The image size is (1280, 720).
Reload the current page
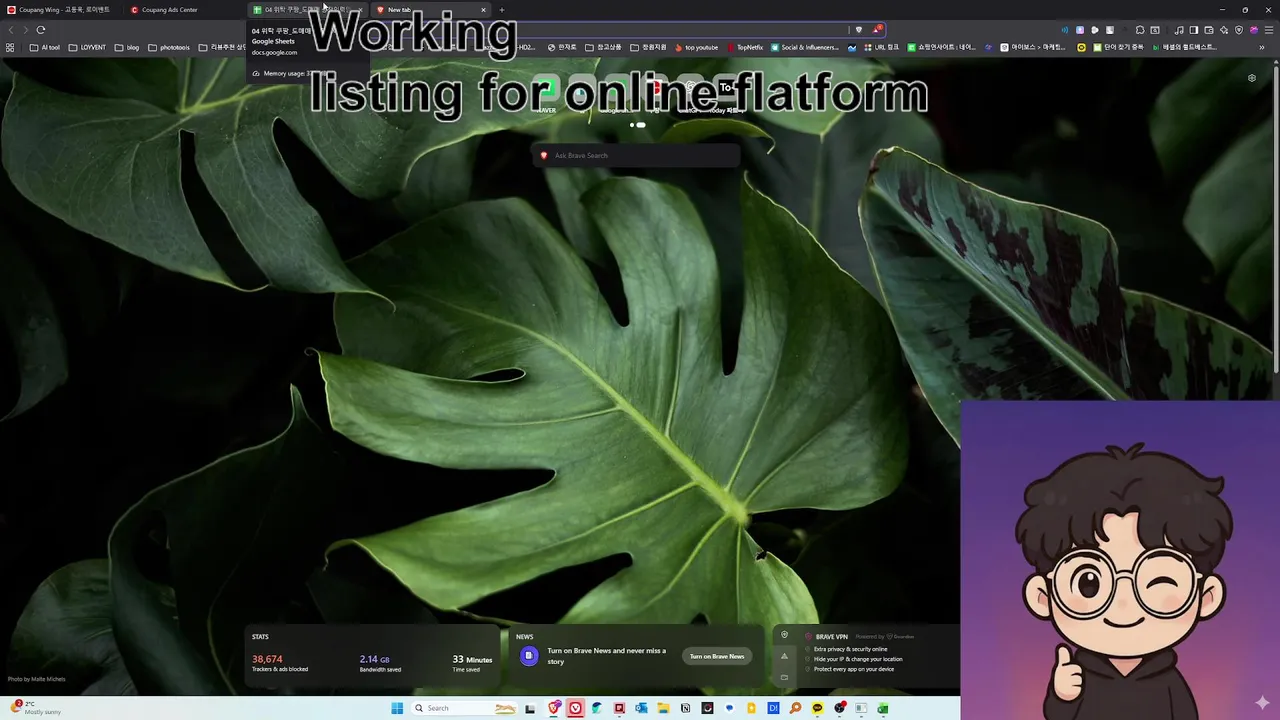point(41,30)
